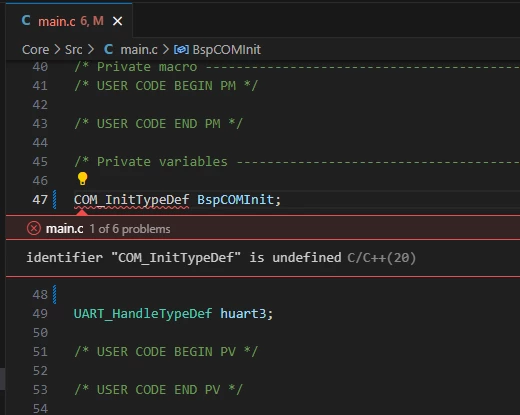520x415 pixels.
Task: Open the Core breadcrumb folder
Action: coord(35,50)
